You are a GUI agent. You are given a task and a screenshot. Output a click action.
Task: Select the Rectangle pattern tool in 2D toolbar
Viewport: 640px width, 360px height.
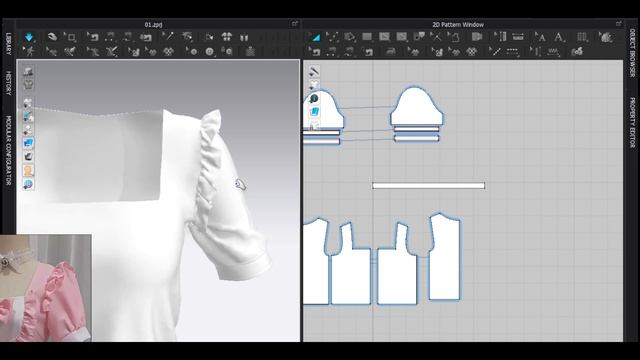click(x=367, y=37)
